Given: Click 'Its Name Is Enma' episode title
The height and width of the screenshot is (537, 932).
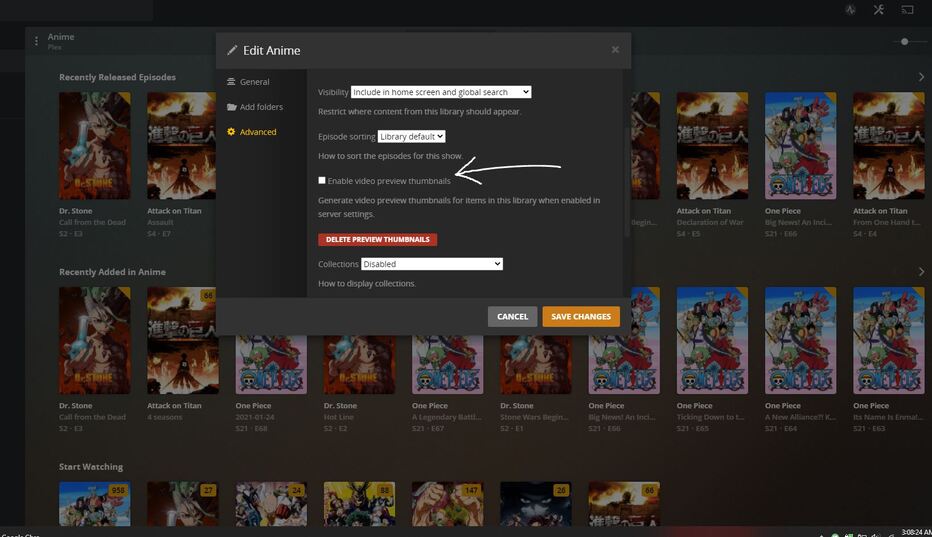Looking at the screenshot, I should [887, 417].
